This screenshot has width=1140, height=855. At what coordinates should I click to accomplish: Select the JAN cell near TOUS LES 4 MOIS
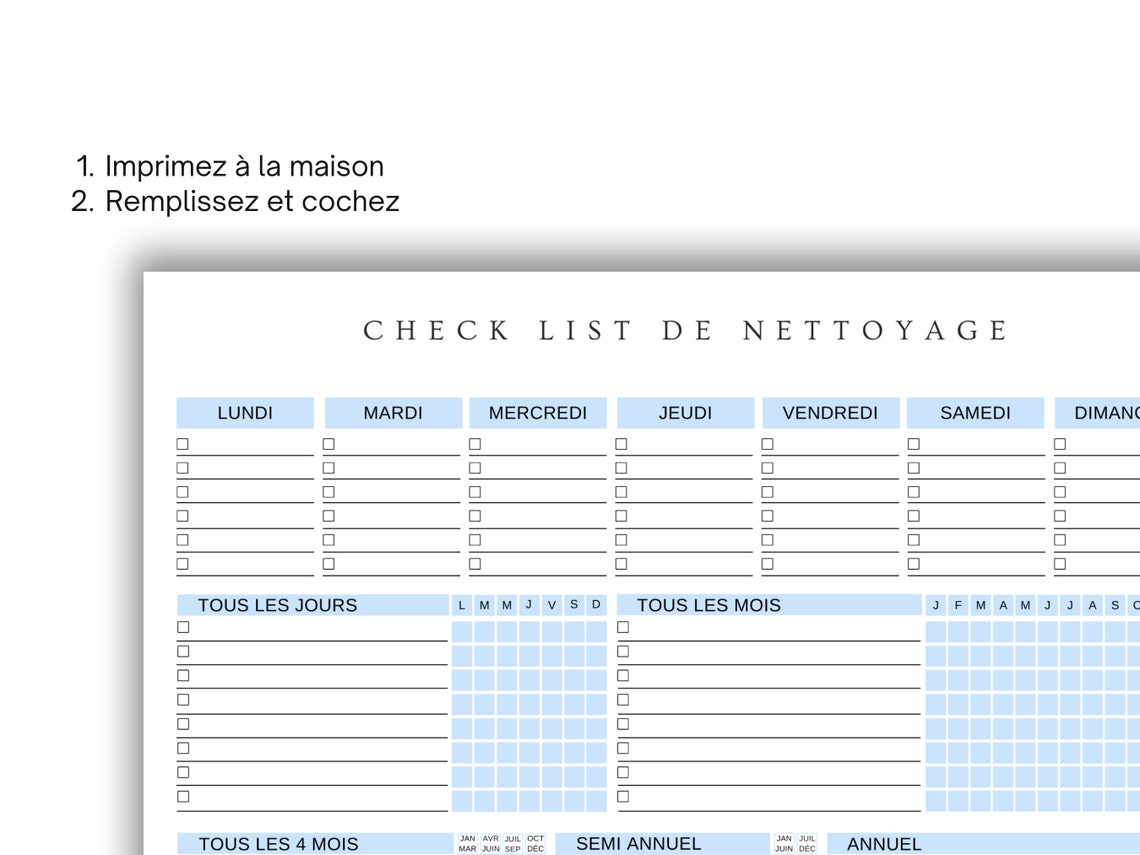(x=466, y=844)
